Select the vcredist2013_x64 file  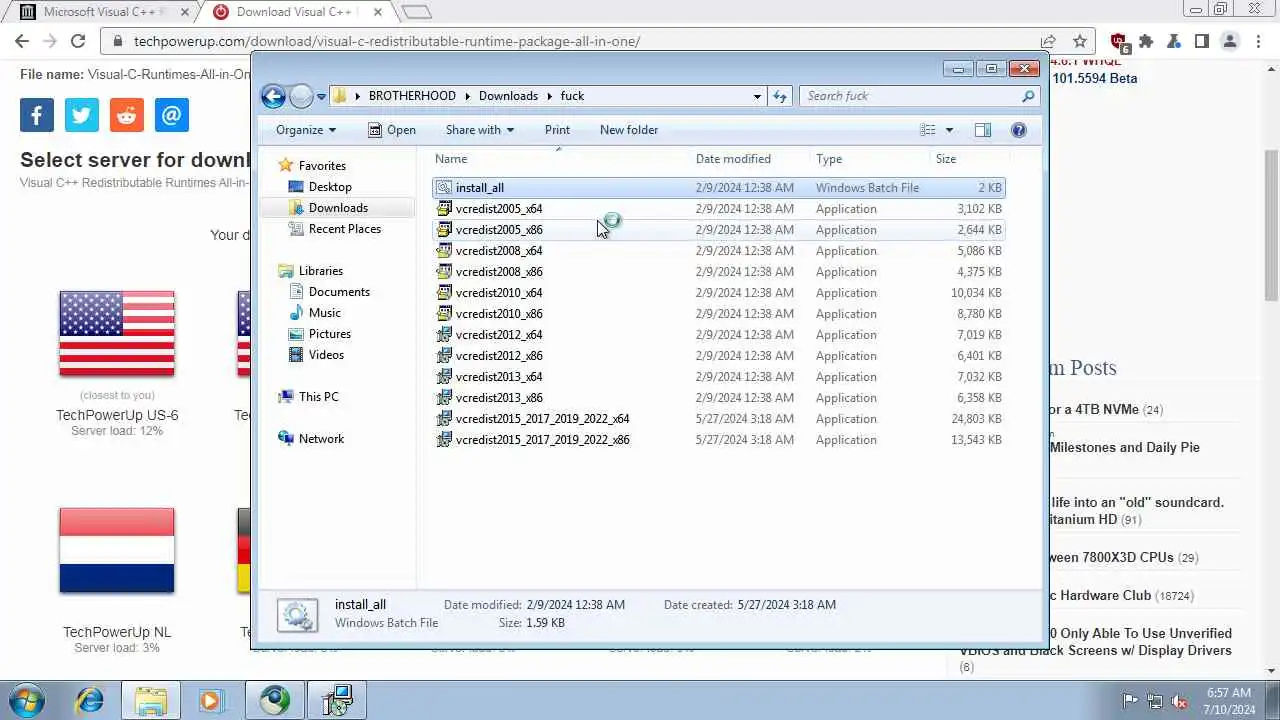(718, 377)
